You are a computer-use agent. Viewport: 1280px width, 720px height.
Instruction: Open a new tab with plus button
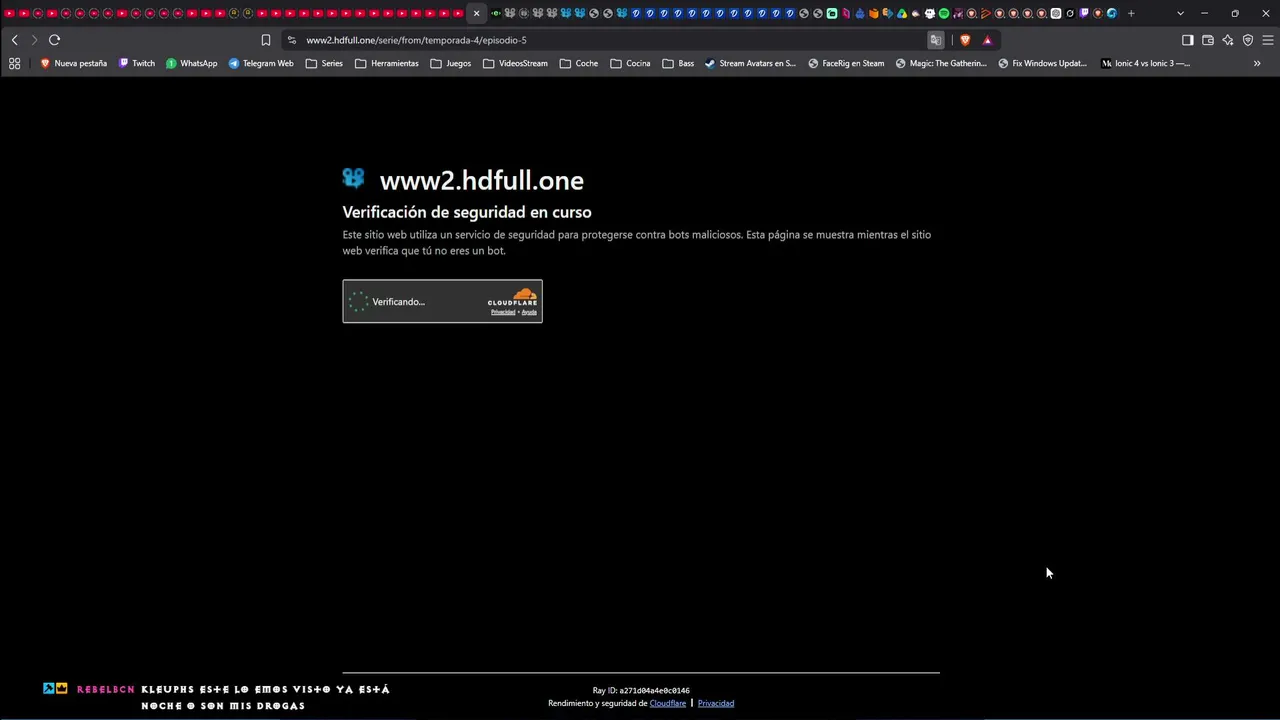1131,13
